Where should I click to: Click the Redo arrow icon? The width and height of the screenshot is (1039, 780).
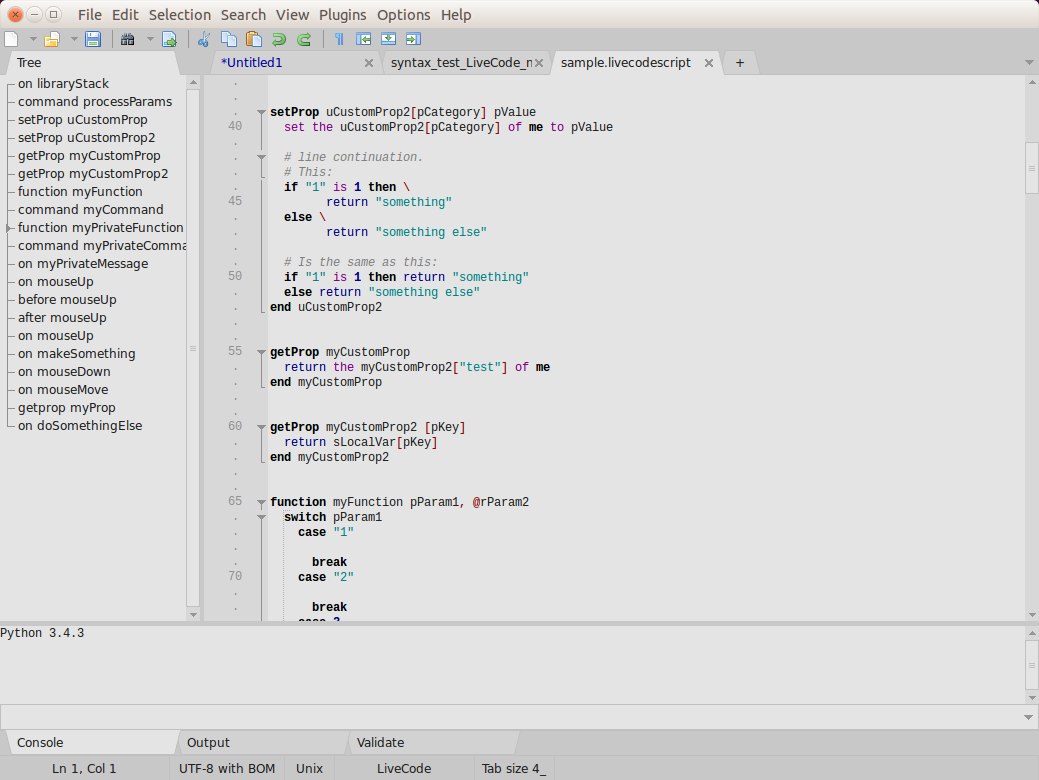(304, 39)
